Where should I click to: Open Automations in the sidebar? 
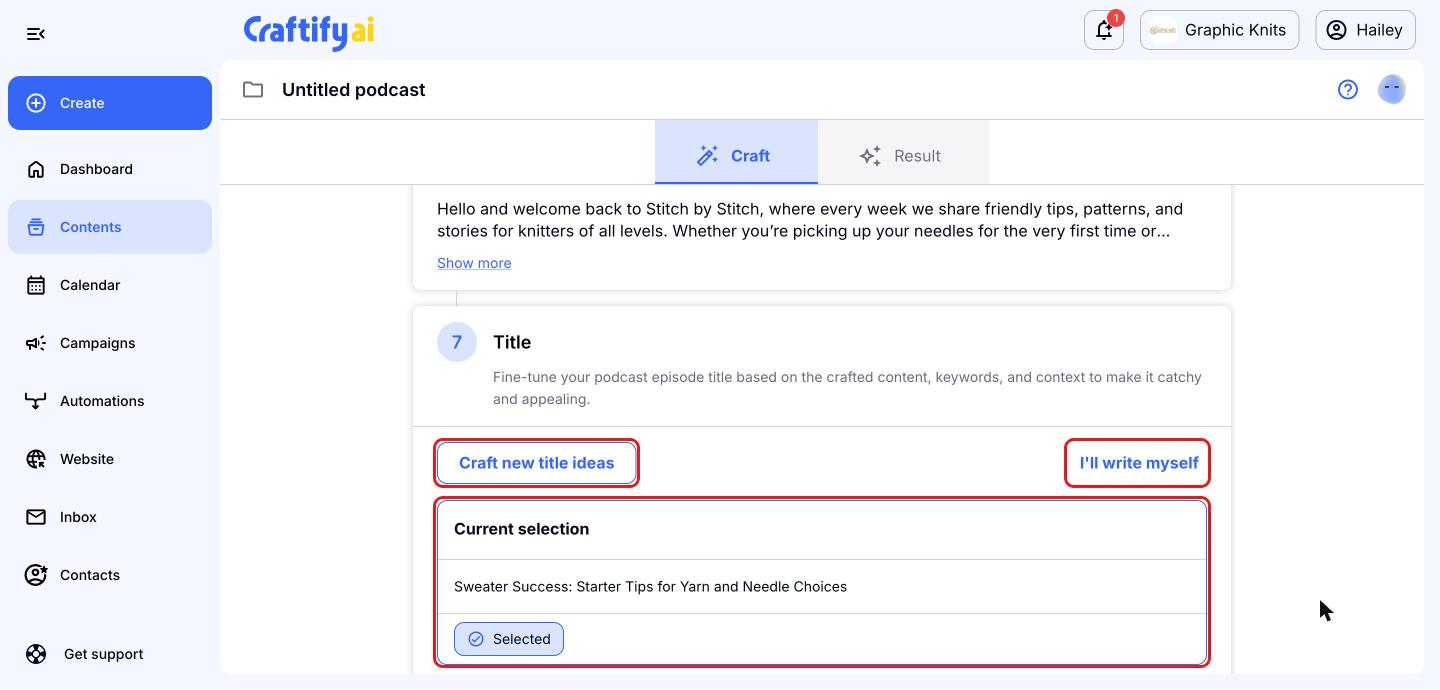[110, 401]
